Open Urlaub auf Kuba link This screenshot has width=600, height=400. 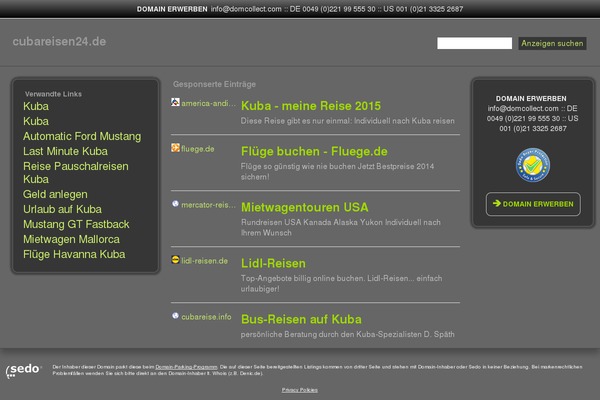click(62, 209)
